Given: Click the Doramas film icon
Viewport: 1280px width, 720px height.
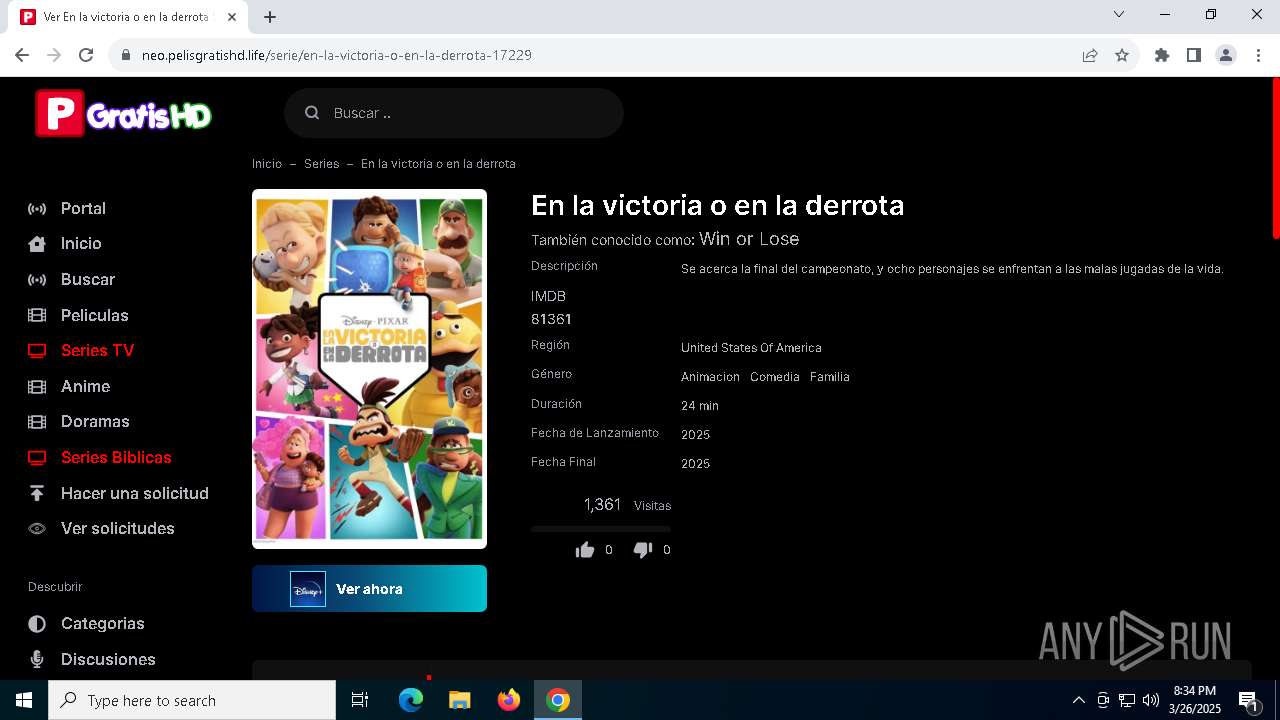Looking at the screenshot, I should [x=37, y=422].
